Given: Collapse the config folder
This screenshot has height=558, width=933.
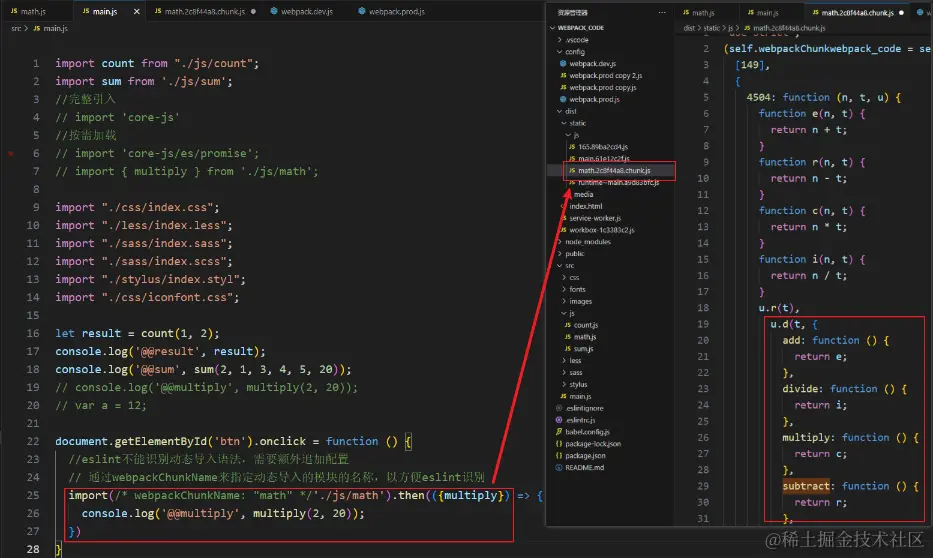Looking at the screenshot, I should (559, 52).
